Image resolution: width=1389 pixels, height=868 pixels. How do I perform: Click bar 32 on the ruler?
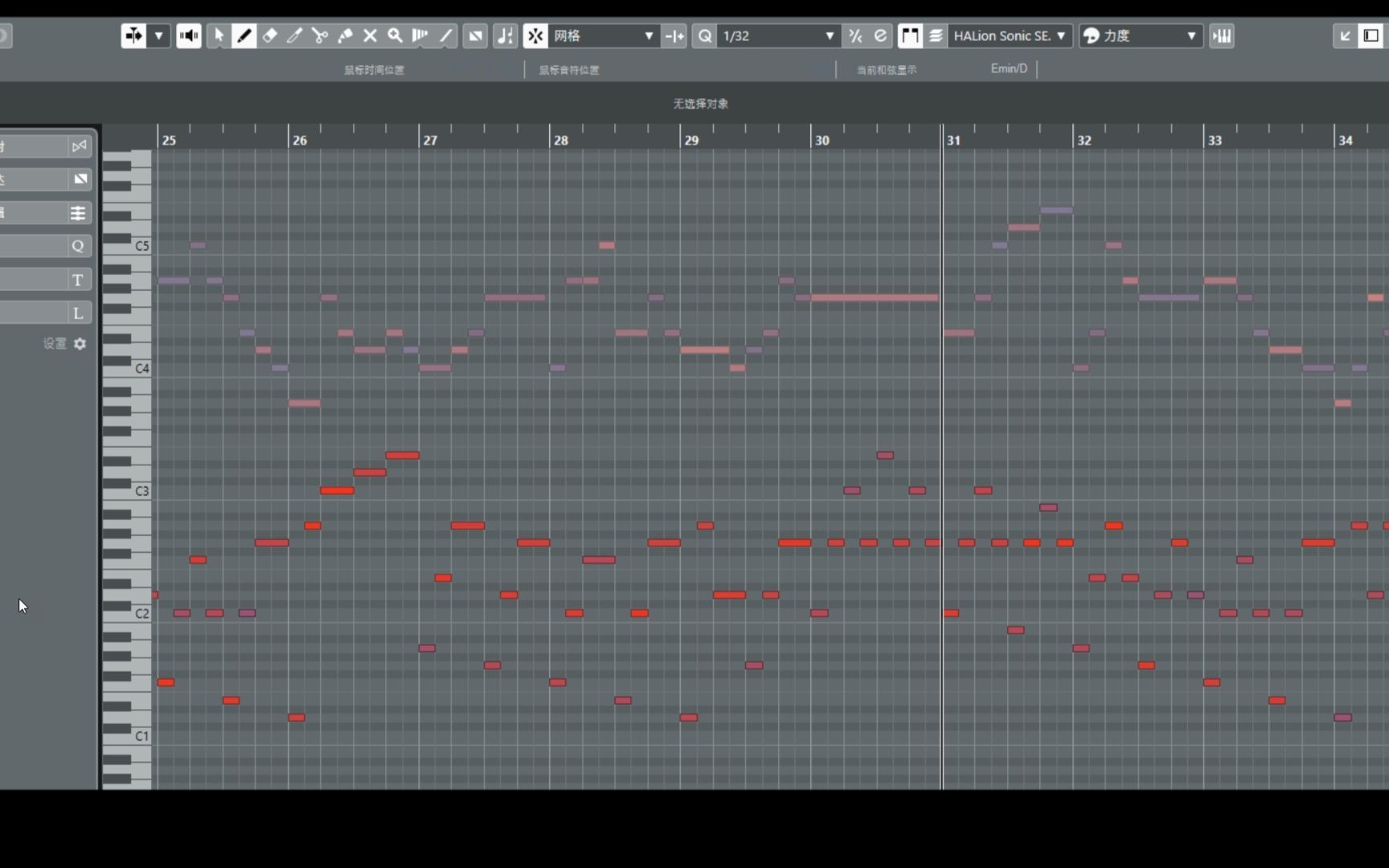[x=1084, y=140]
